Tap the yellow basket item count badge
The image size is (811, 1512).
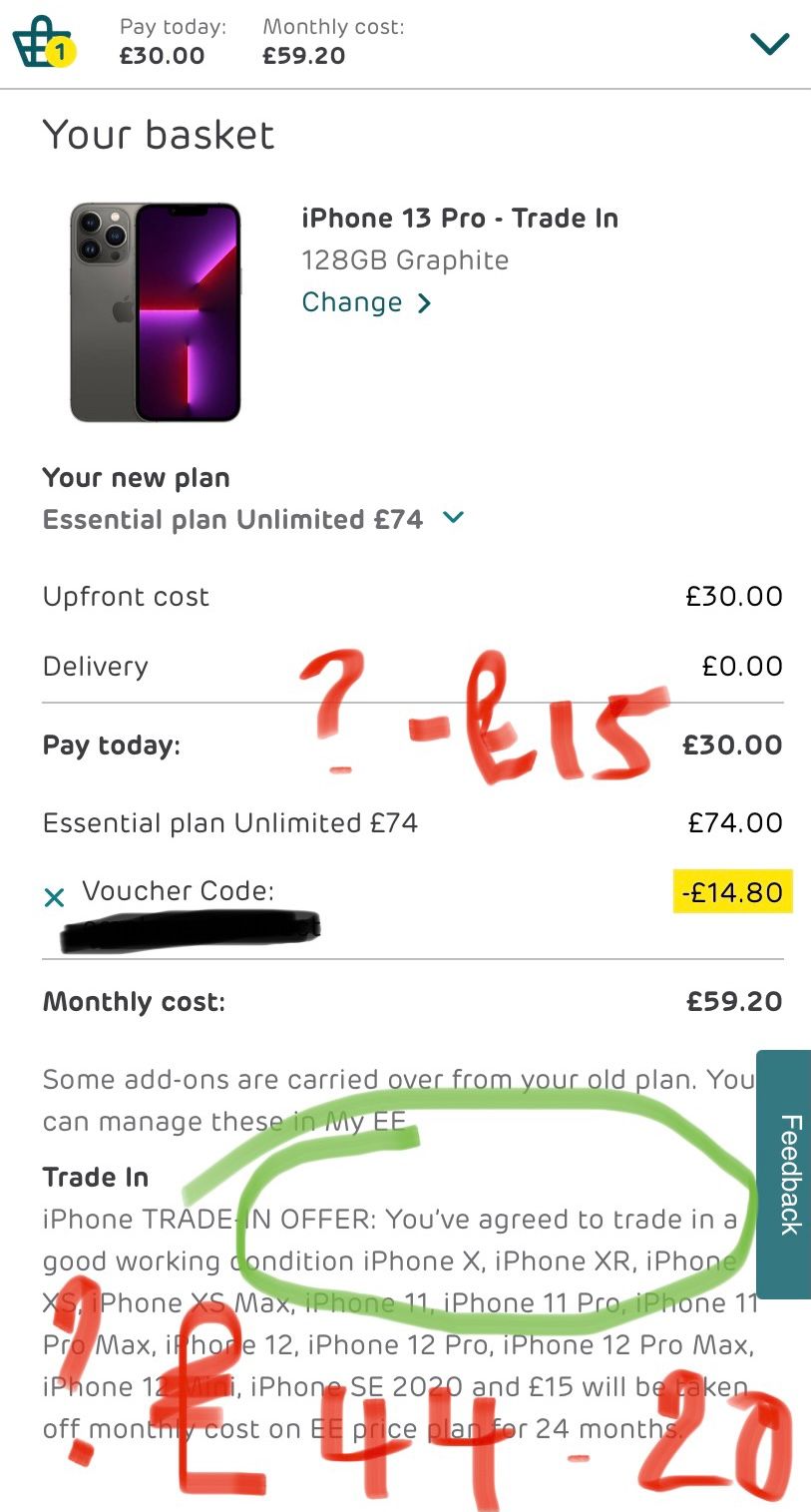(x=59, y=52)
